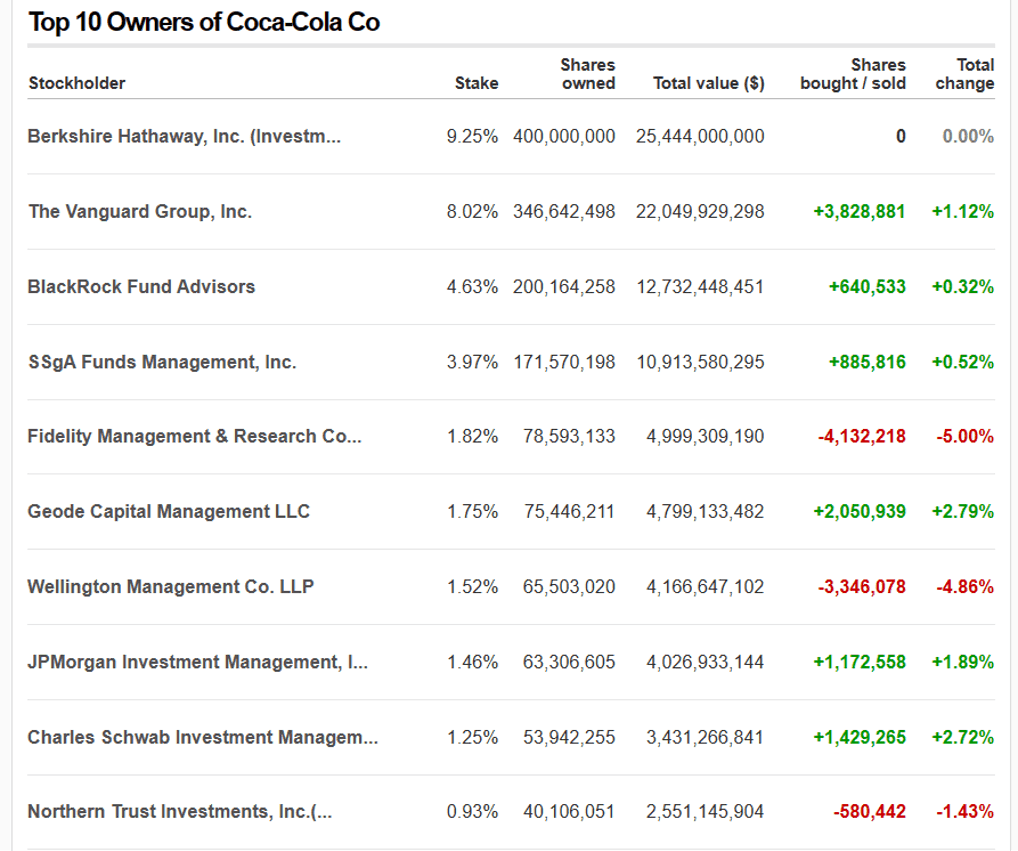The height and width of the screenshot is (851, 1018).
Task: Click total change +2.79%
Action: point(963,512)
